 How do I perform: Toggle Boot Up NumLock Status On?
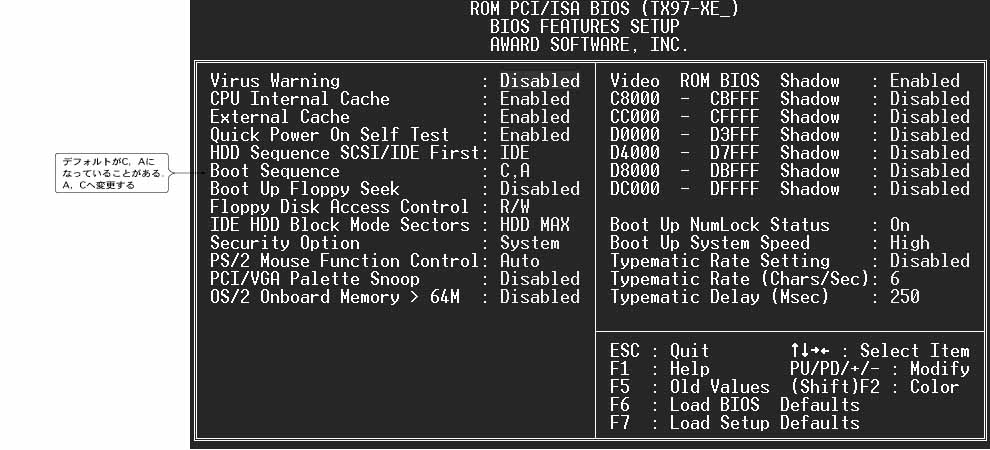(900, 225)
